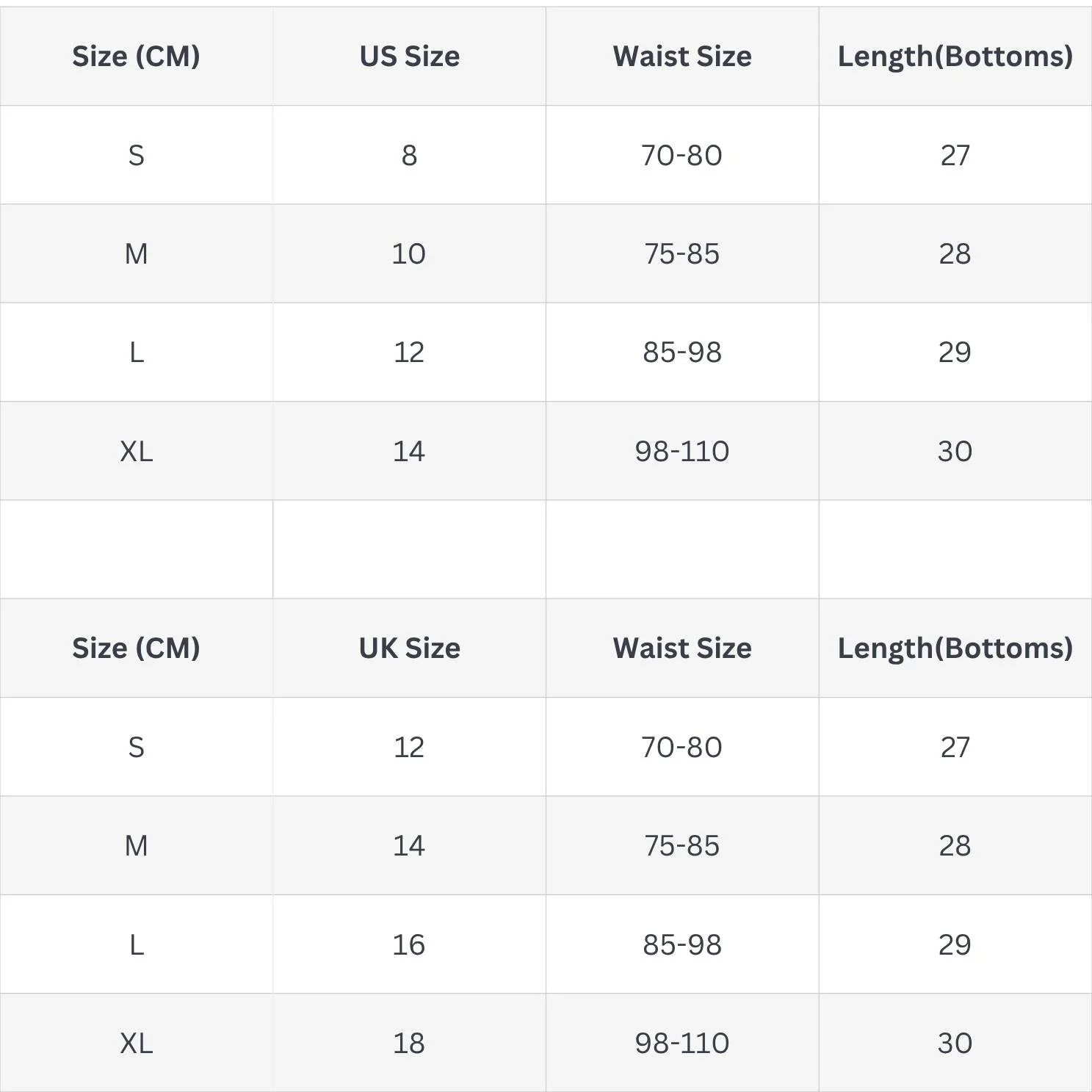Select the top Length(Bottoms) header
The width and height of the screenshot is (1092, 1092).
click(x=955, y=57)
